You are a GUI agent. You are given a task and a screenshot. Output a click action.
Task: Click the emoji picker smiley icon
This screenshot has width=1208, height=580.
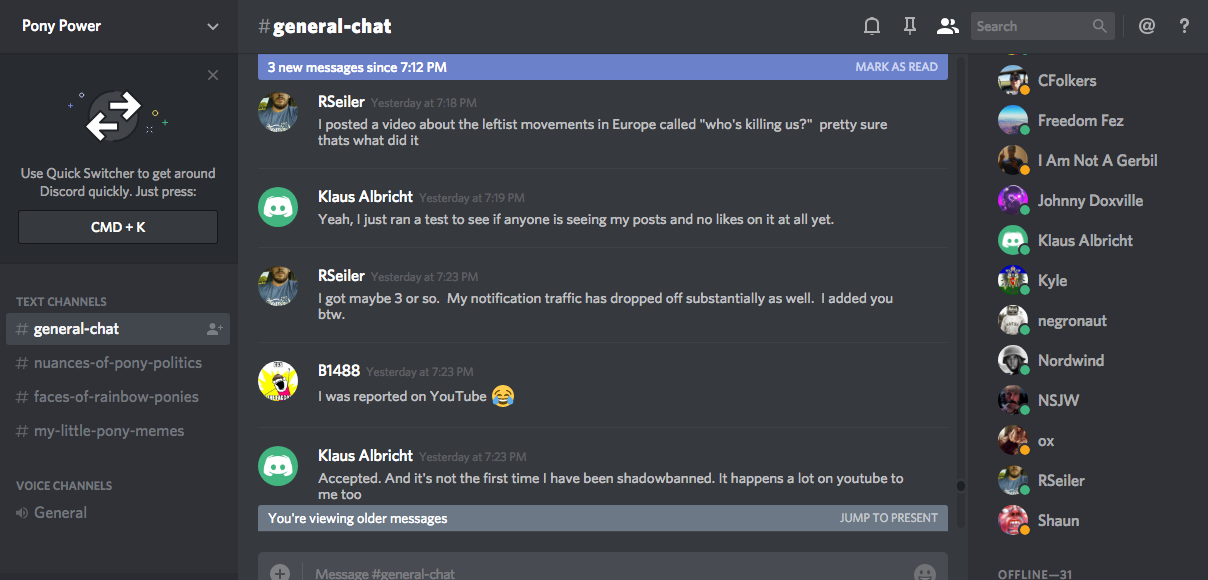925,573
